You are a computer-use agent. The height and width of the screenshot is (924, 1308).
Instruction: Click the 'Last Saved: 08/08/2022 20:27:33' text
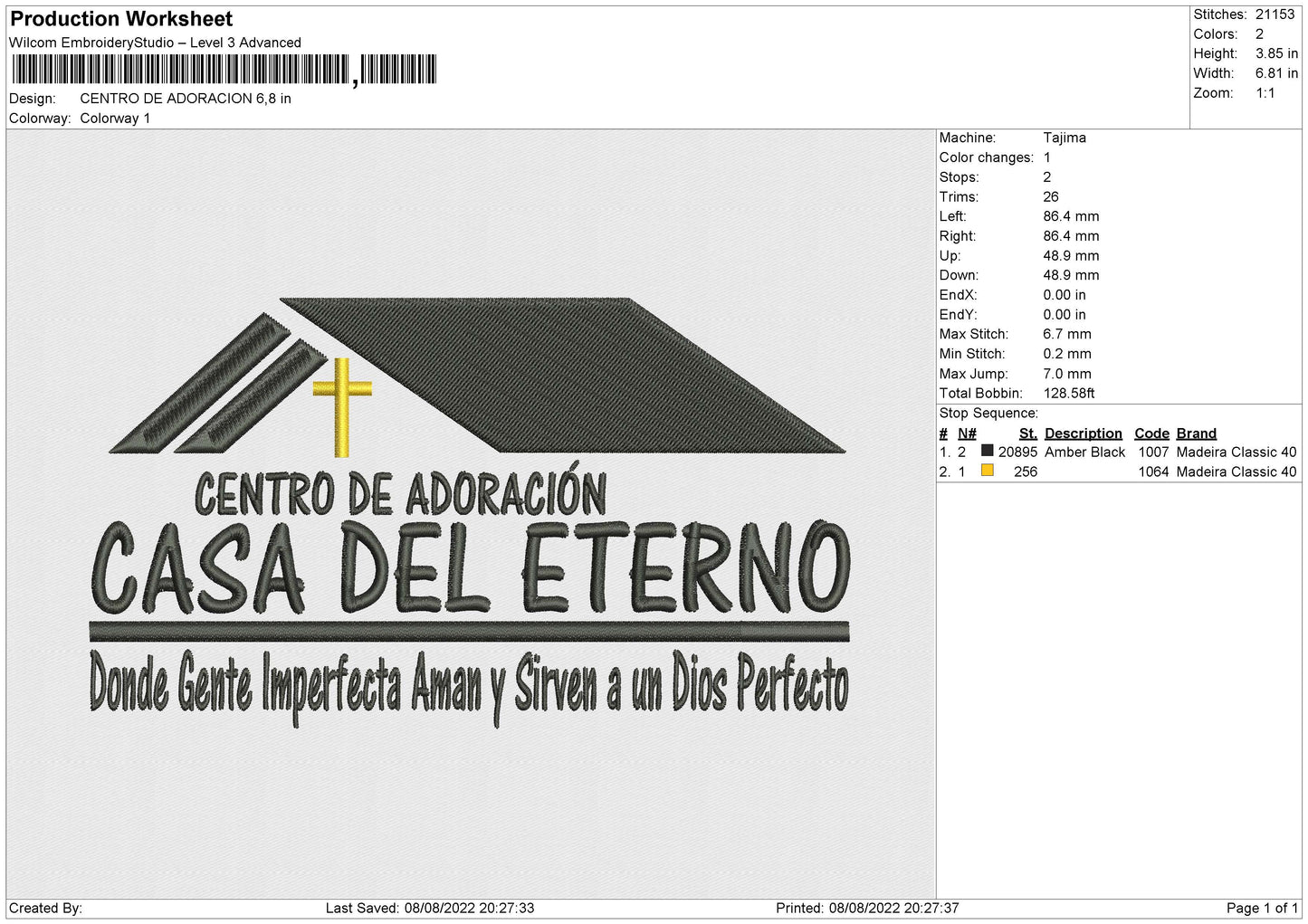coord(430,908)
